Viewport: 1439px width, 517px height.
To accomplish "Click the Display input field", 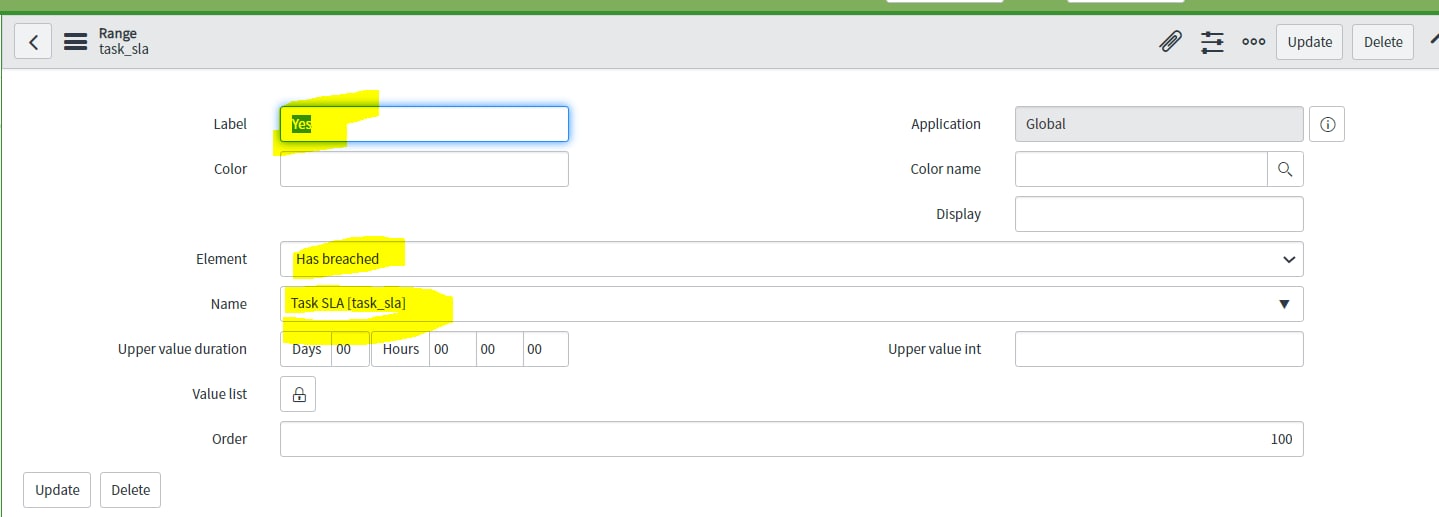I will [1159, 214].
